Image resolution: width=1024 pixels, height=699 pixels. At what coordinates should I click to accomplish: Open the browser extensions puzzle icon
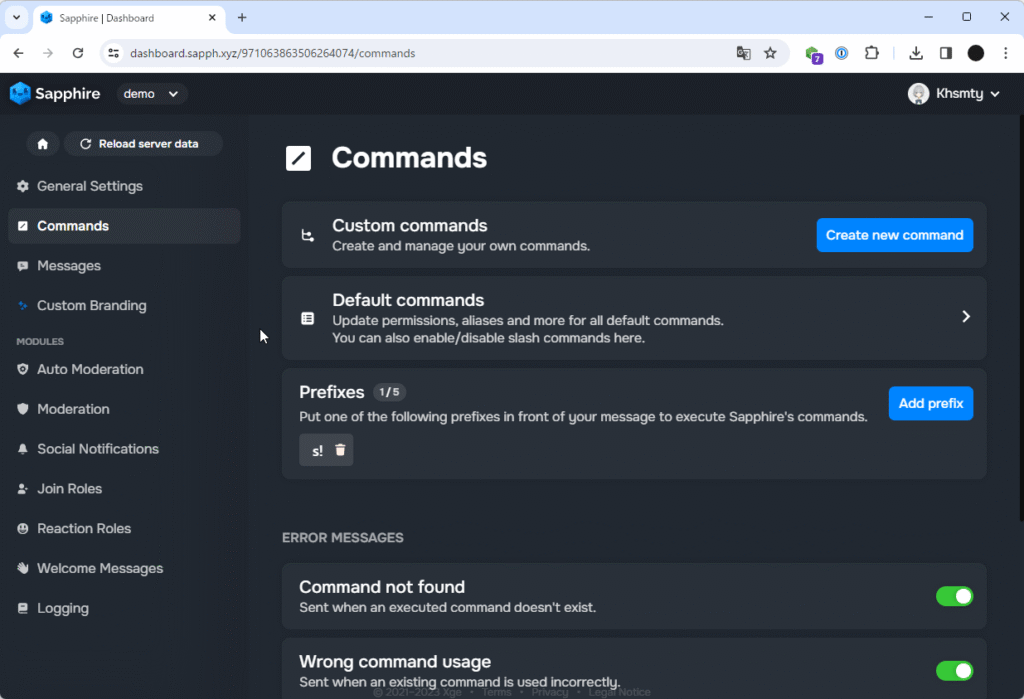872,53
